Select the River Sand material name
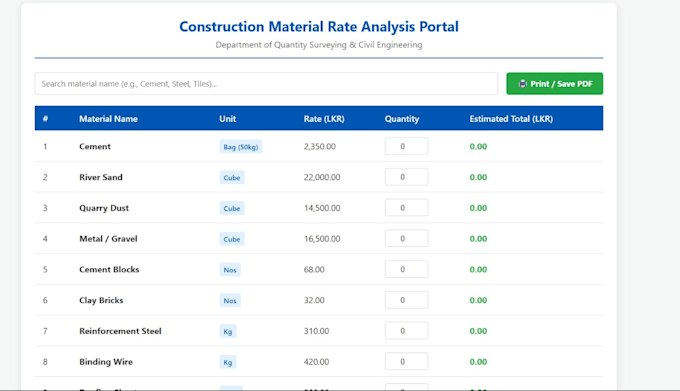Viewport: 680px width, 391px height. click(x=101, y=177)
